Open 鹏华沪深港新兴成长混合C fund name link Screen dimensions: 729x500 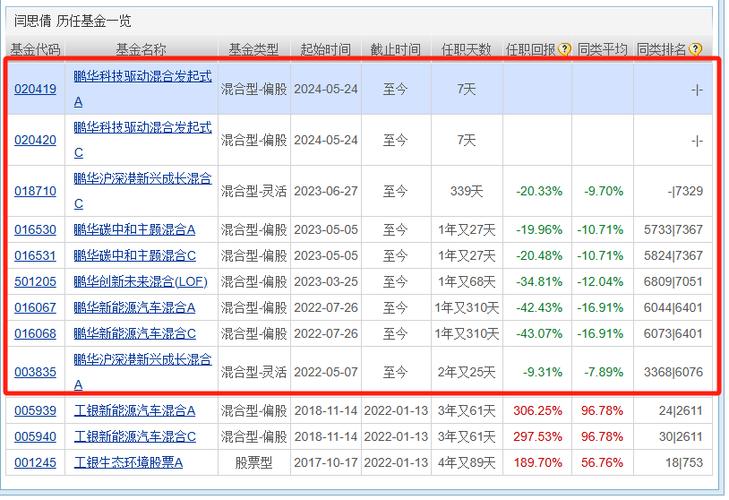(142, 191)
